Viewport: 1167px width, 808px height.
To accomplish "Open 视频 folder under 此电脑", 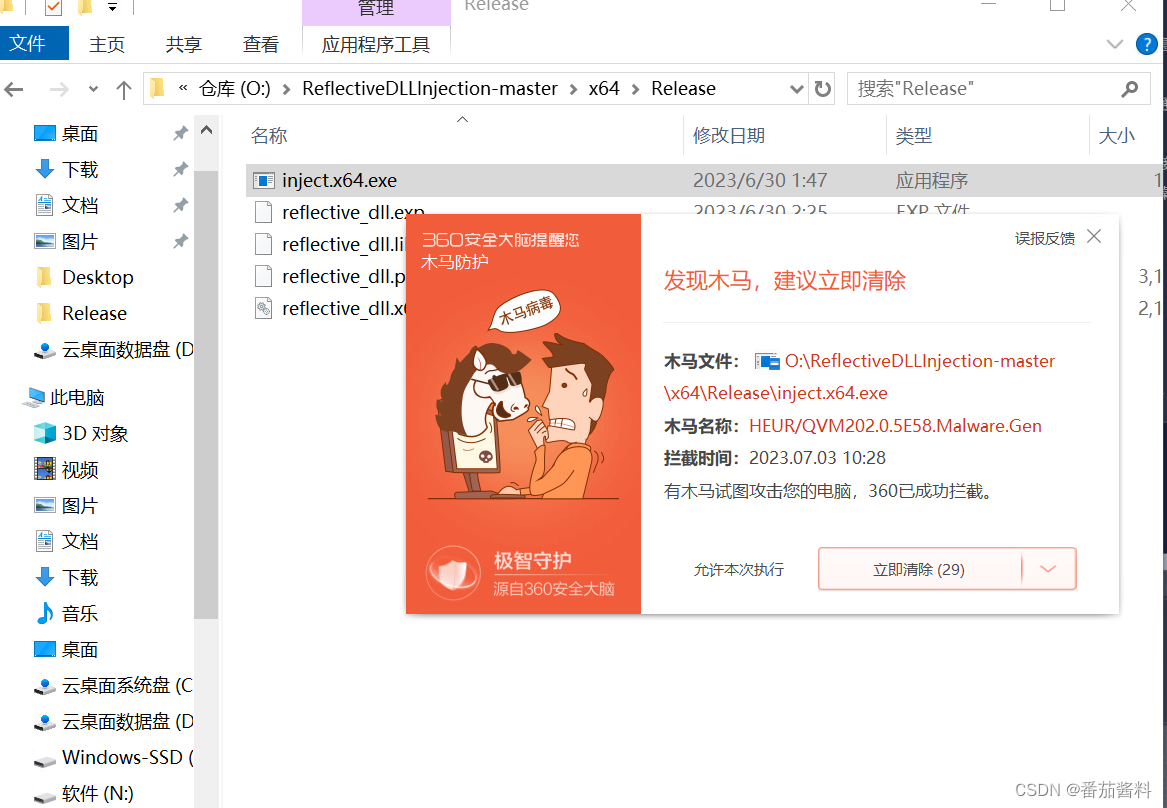I will [x=80, y=470].
